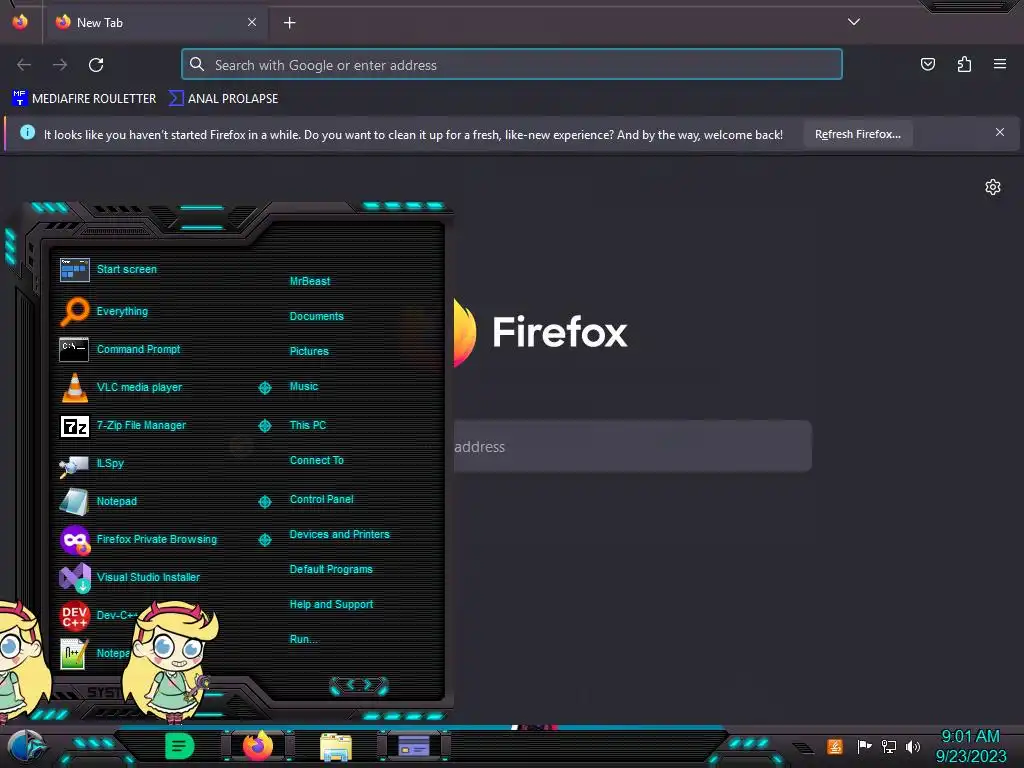This screenshot has width=1024, height=768.
Task: Open Devices and Printers
Action: tap(340, 534)
